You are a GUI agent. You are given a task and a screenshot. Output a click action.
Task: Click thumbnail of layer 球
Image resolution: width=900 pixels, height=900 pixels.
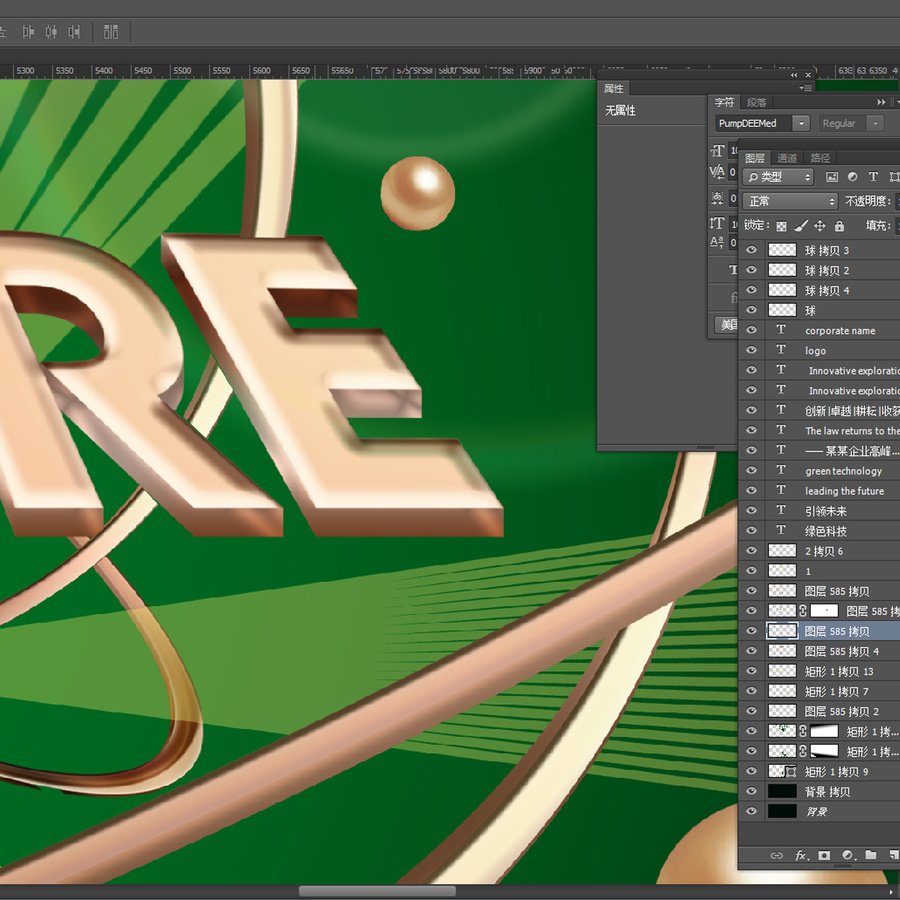pyautogui.click(x=782, y=310)
